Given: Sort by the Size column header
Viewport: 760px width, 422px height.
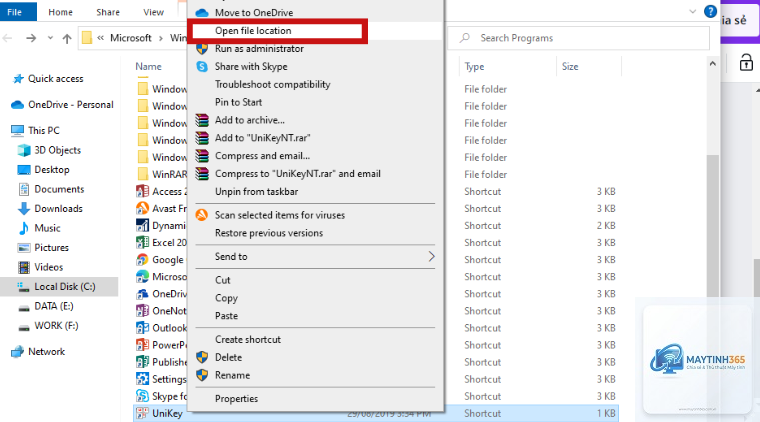Looking at the screenshot, I should pyautogui.click(x=570, y=66).
